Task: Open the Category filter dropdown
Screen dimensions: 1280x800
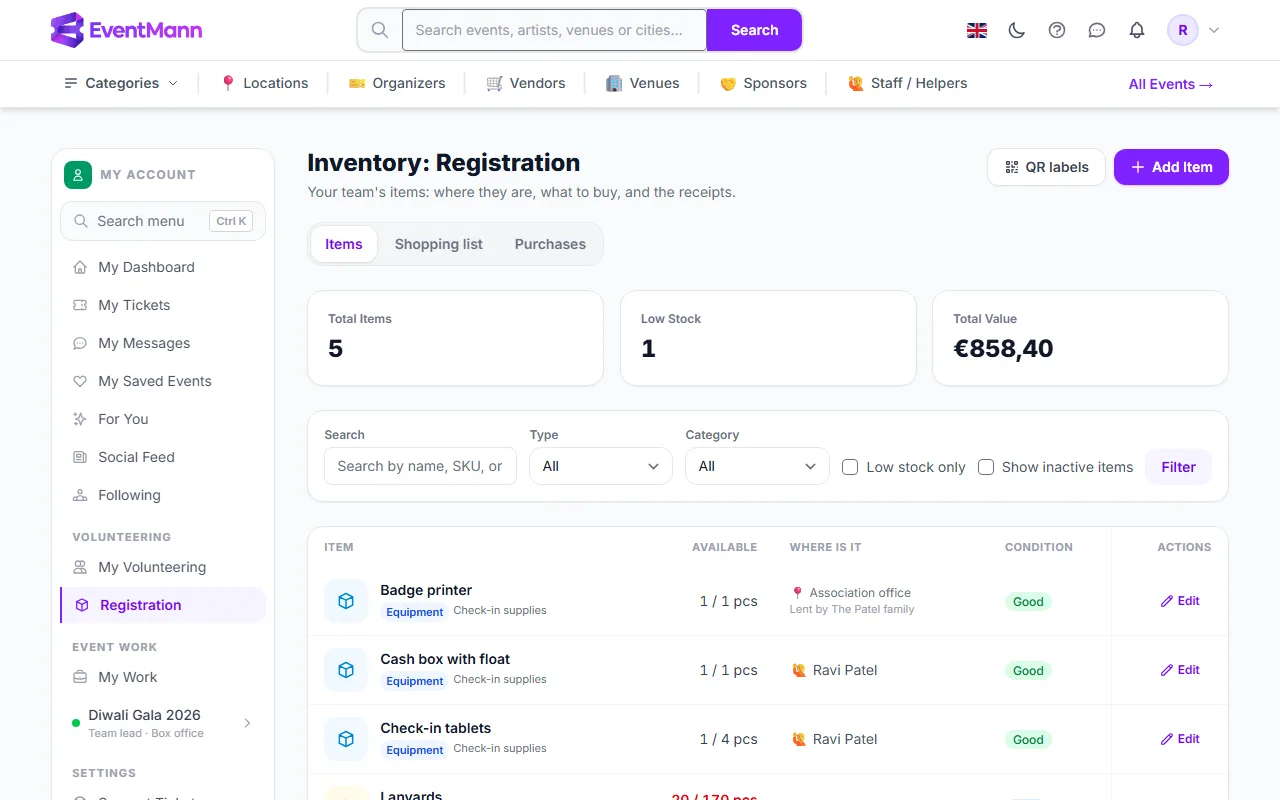Action: click(757, 466)
